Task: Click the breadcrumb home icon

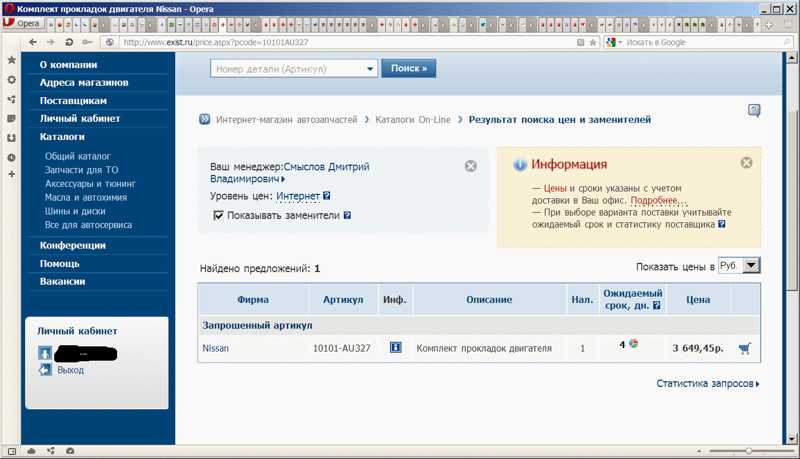Action: (205, 119)
